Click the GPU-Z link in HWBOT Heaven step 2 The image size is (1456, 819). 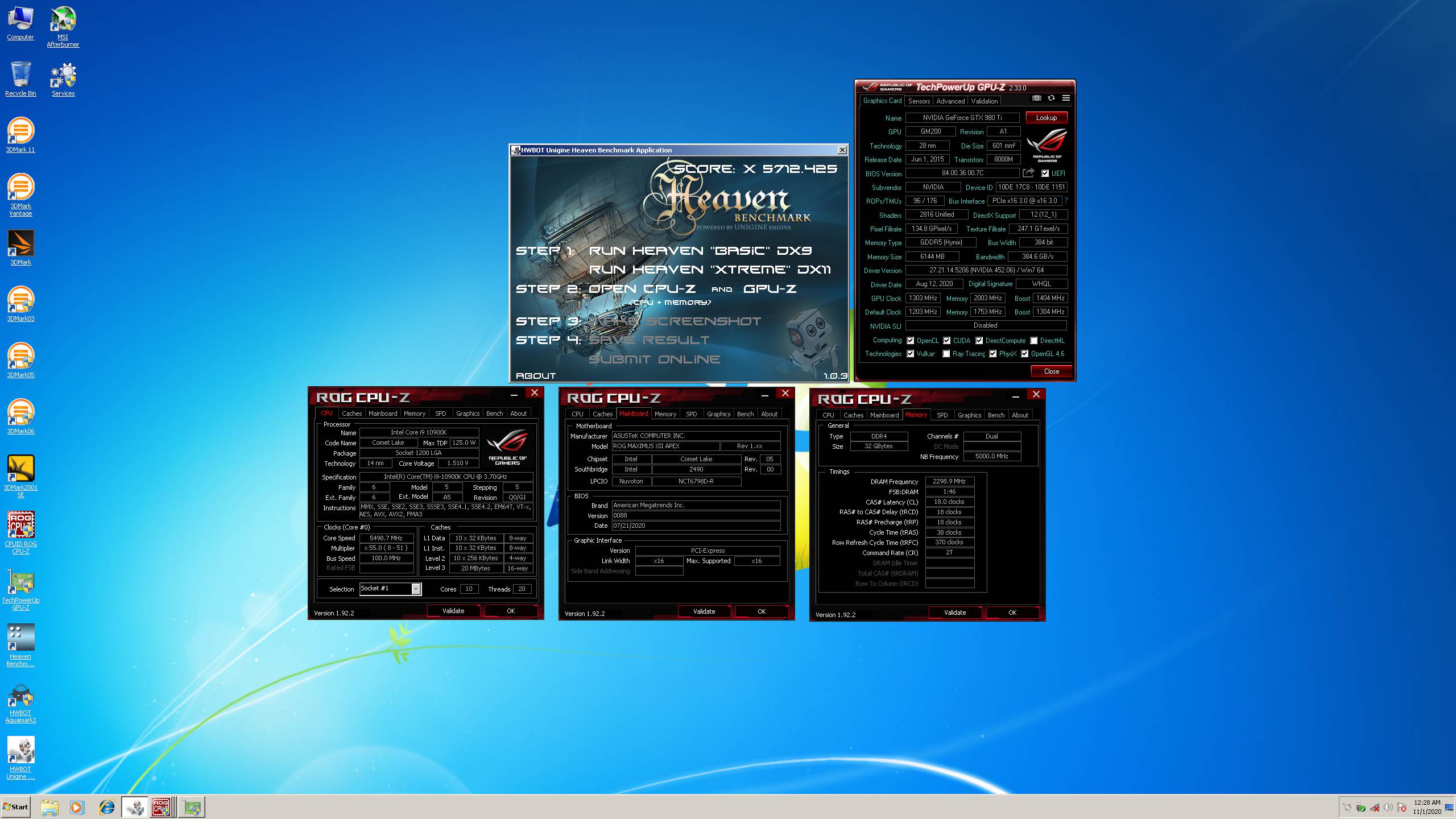[x=770, y=289]
